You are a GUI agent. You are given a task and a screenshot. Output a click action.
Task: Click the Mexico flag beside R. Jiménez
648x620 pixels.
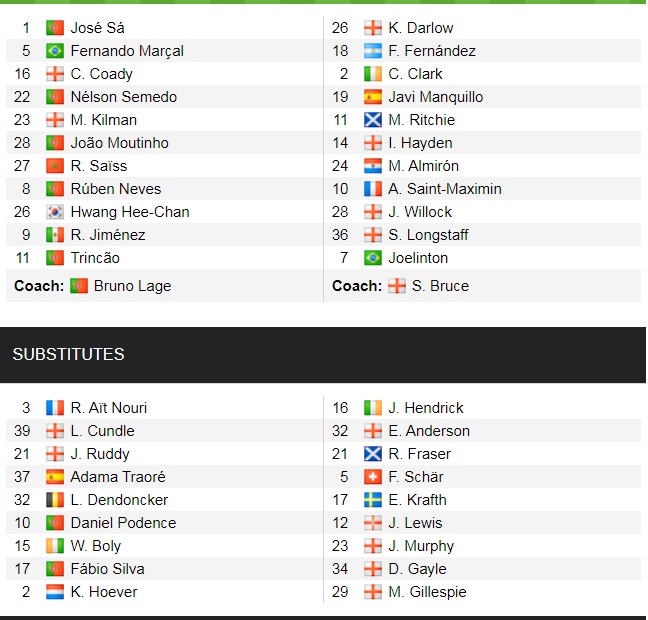point(54,235)
